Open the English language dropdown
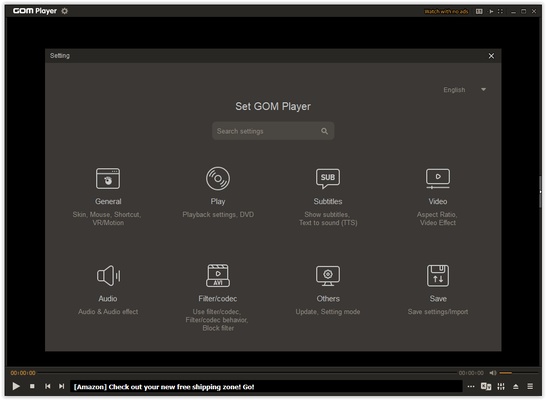Image resolution: width=546 pixels, height=400 pixels. [464, 90]
